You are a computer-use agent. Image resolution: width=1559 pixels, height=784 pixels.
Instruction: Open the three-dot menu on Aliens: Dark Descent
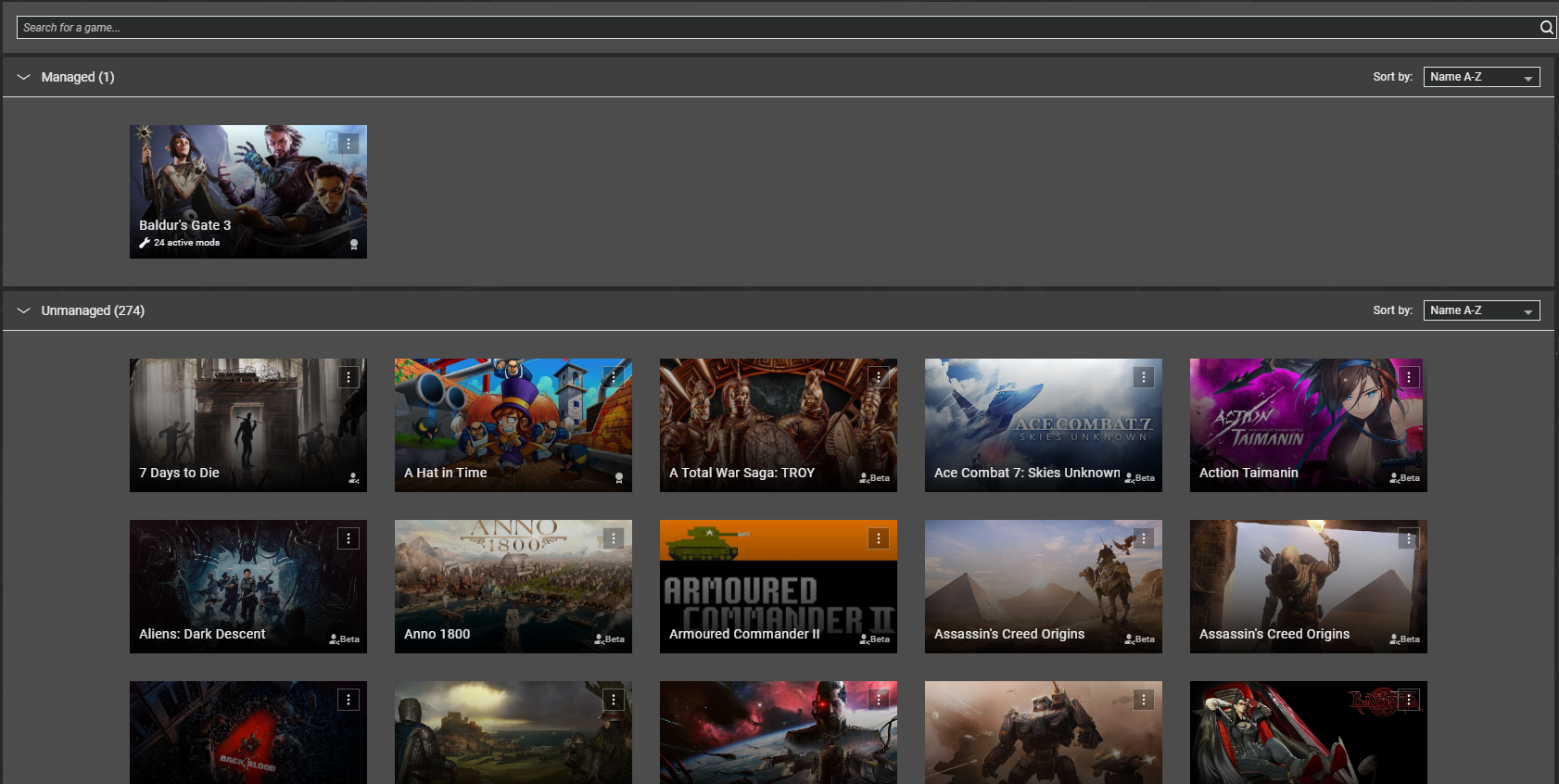coord(349,538)
